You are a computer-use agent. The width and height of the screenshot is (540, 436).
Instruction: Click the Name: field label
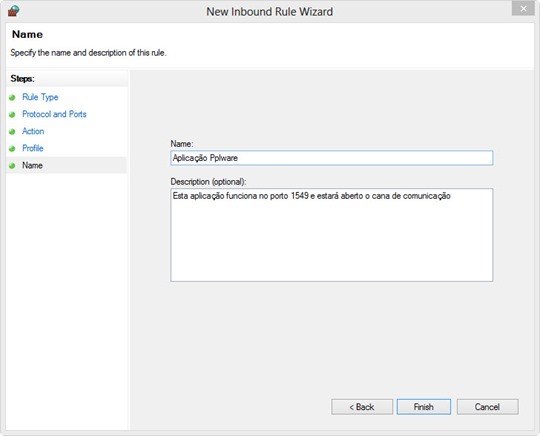182,144
